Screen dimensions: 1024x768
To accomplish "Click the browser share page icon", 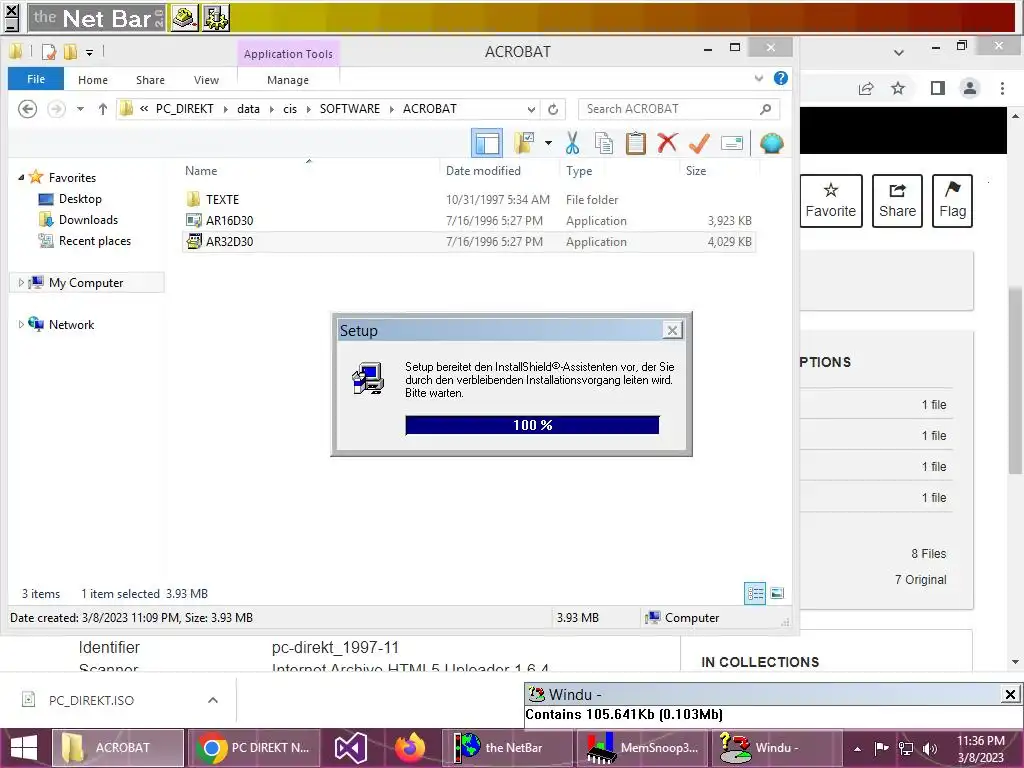I will (x=866, y=88).
